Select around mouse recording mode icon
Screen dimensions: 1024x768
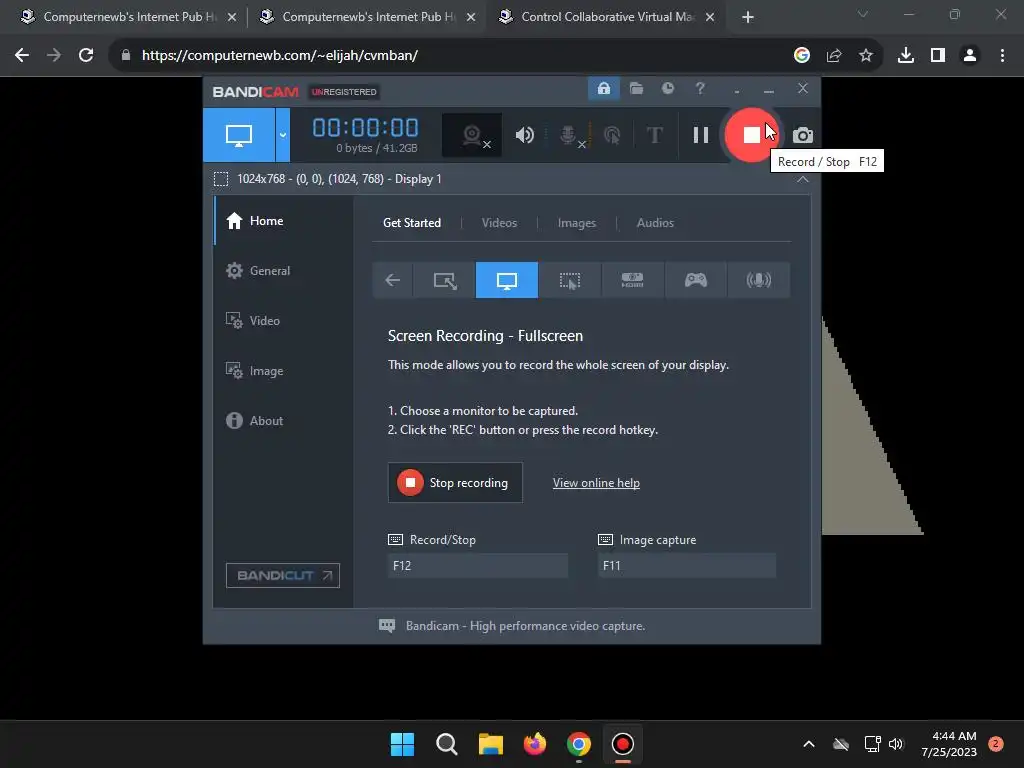[x=569, y=280]
